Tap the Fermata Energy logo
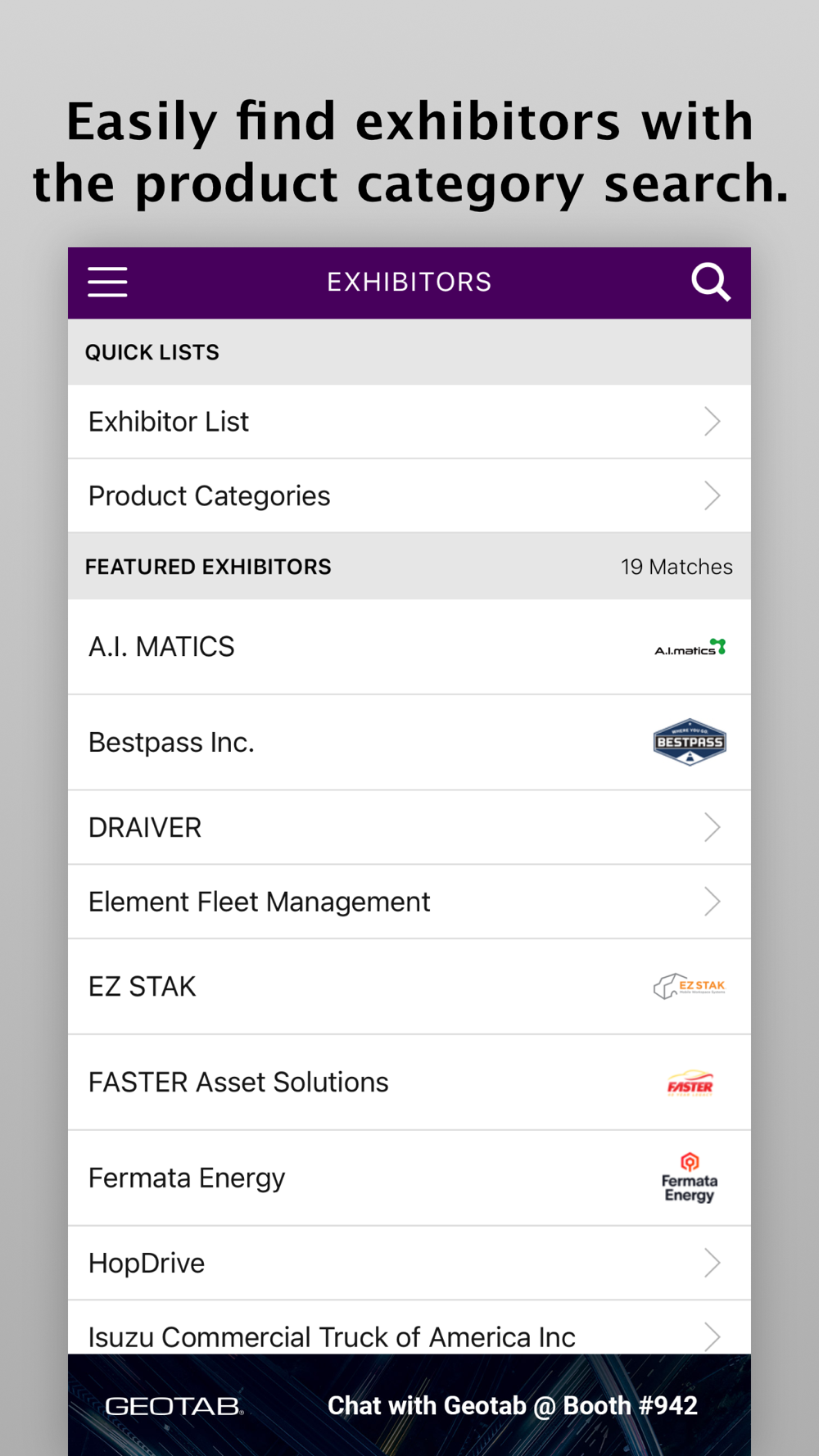 click(x=690, y=1178)
